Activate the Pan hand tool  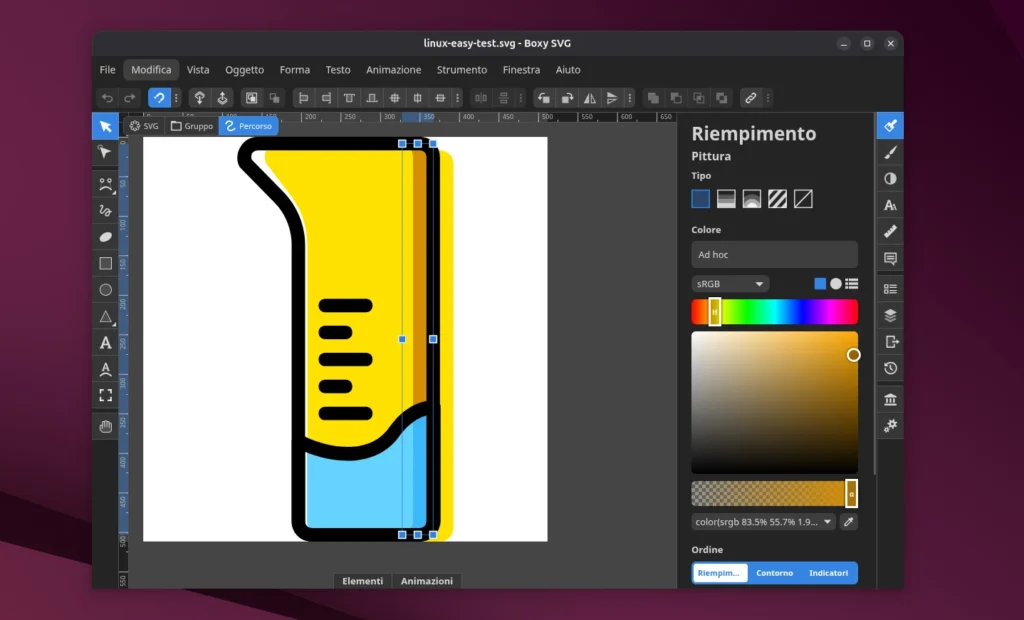[105, 427]
